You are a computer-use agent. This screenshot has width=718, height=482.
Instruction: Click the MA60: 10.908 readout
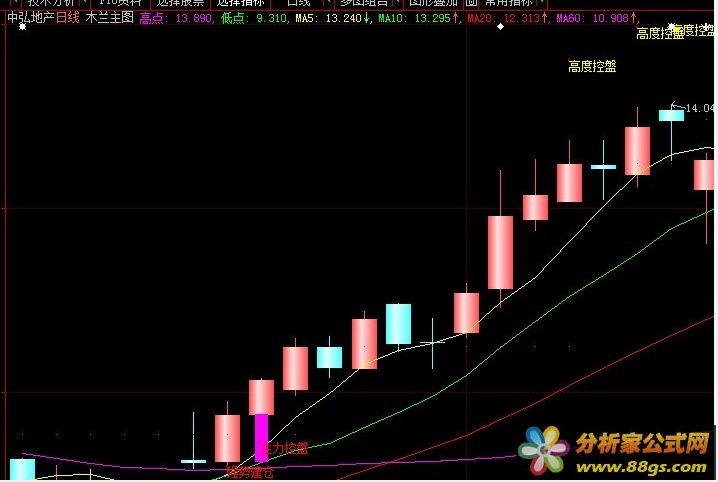[x=596, y=18]
